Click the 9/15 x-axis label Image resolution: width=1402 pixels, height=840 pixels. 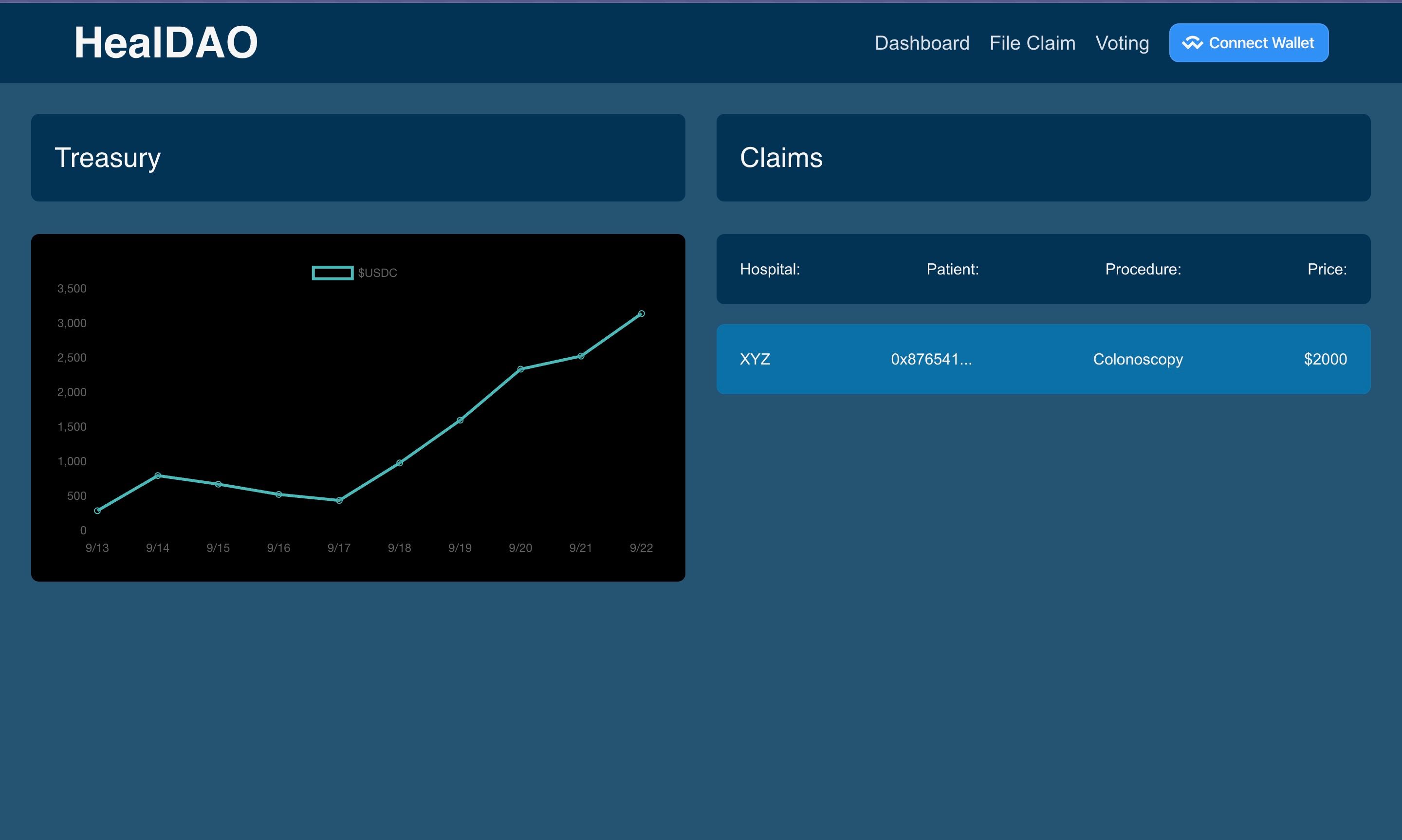218,548
